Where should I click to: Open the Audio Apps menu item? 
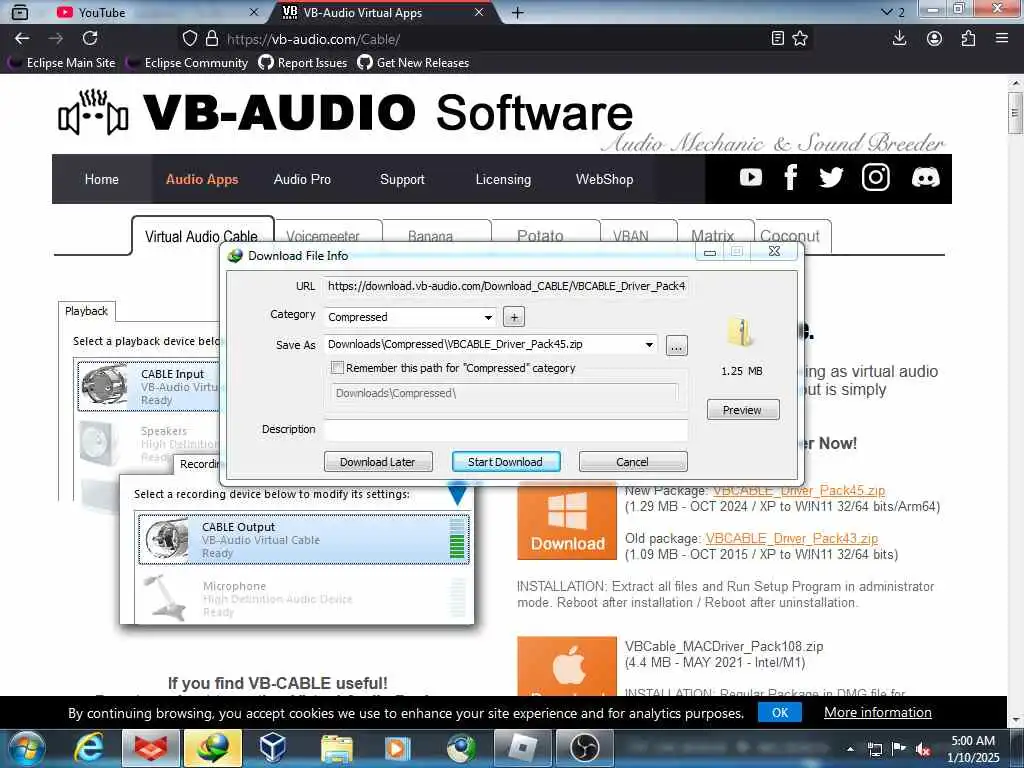tap(202, 179)
